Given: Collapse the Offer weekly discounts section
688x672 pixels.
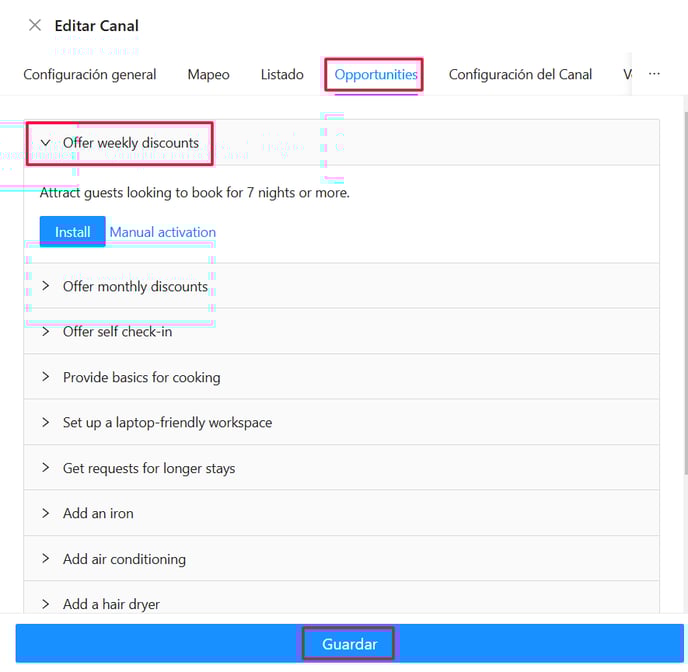Looking at the screenshot, I should pyautogui.click(x=46, y=143).
